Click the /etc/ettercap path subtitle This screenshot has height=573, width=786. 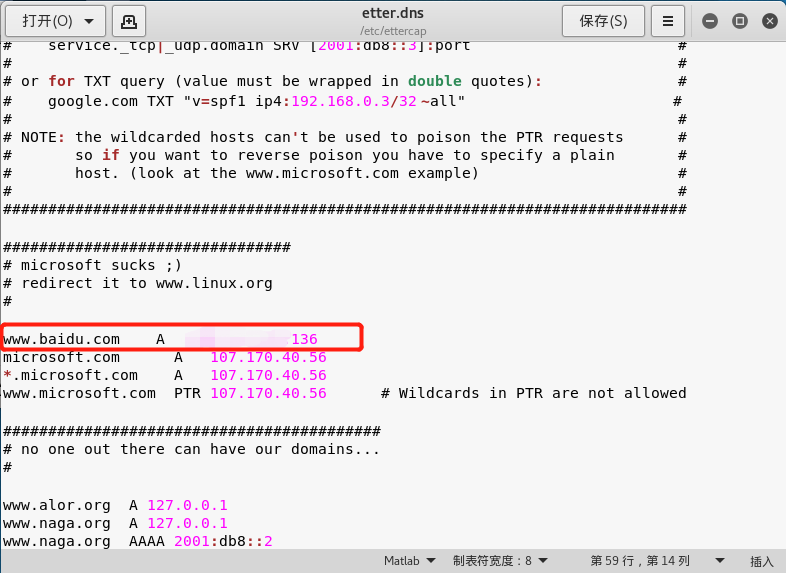coord(393,31)
